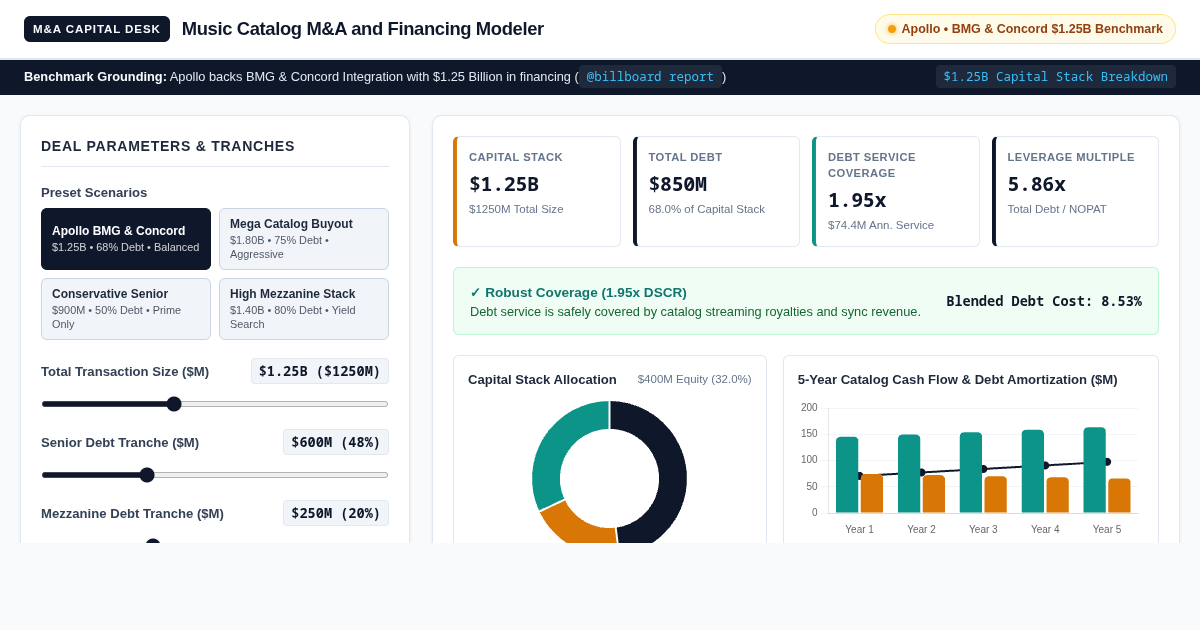Screen dimensions: 1200x630
Task: Choose the Mega Catalog Buyout preset
Action: click(x=304, y=239)
